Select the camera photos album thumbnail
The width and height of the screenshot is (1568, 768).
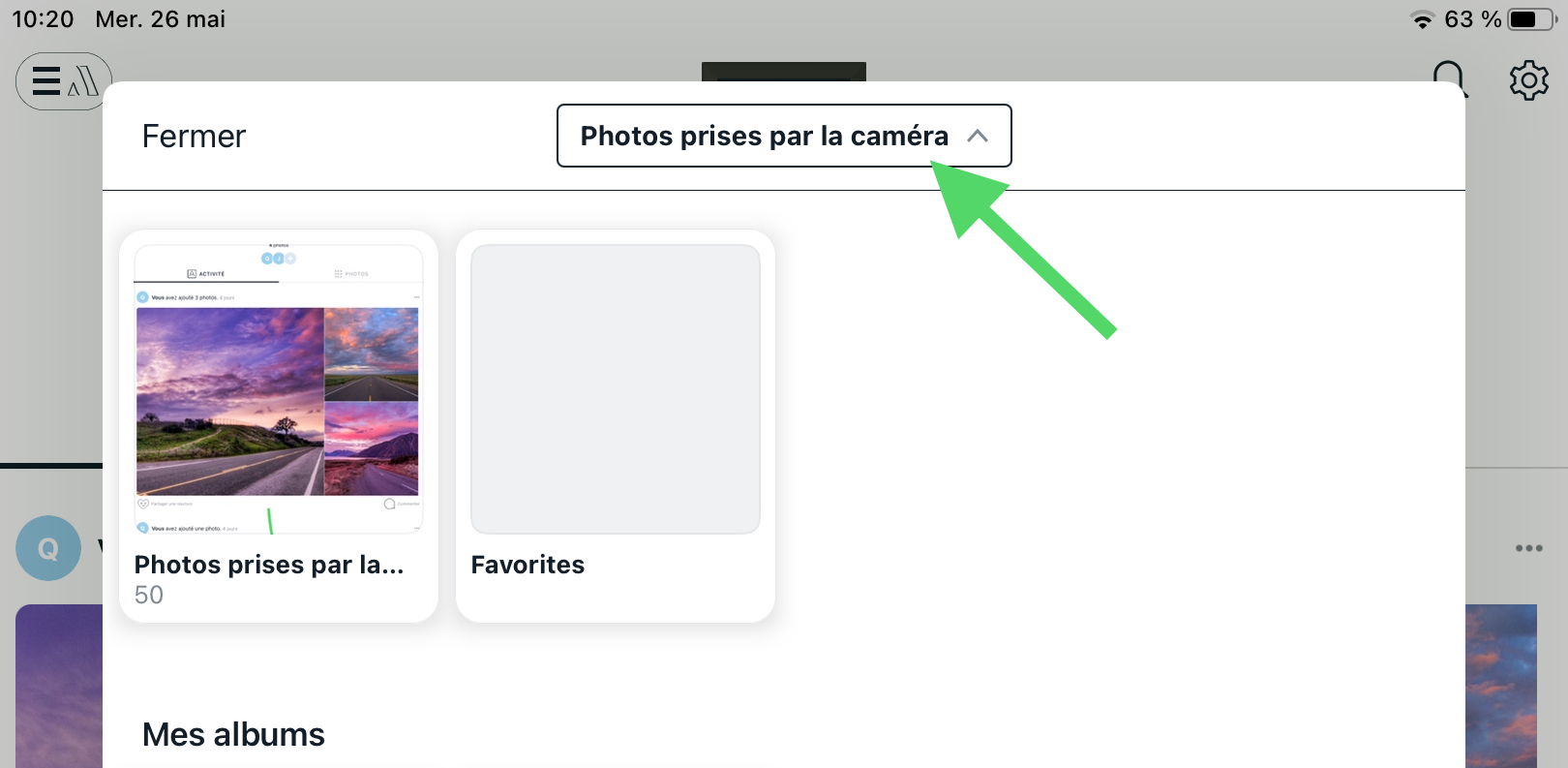(279, 389)
